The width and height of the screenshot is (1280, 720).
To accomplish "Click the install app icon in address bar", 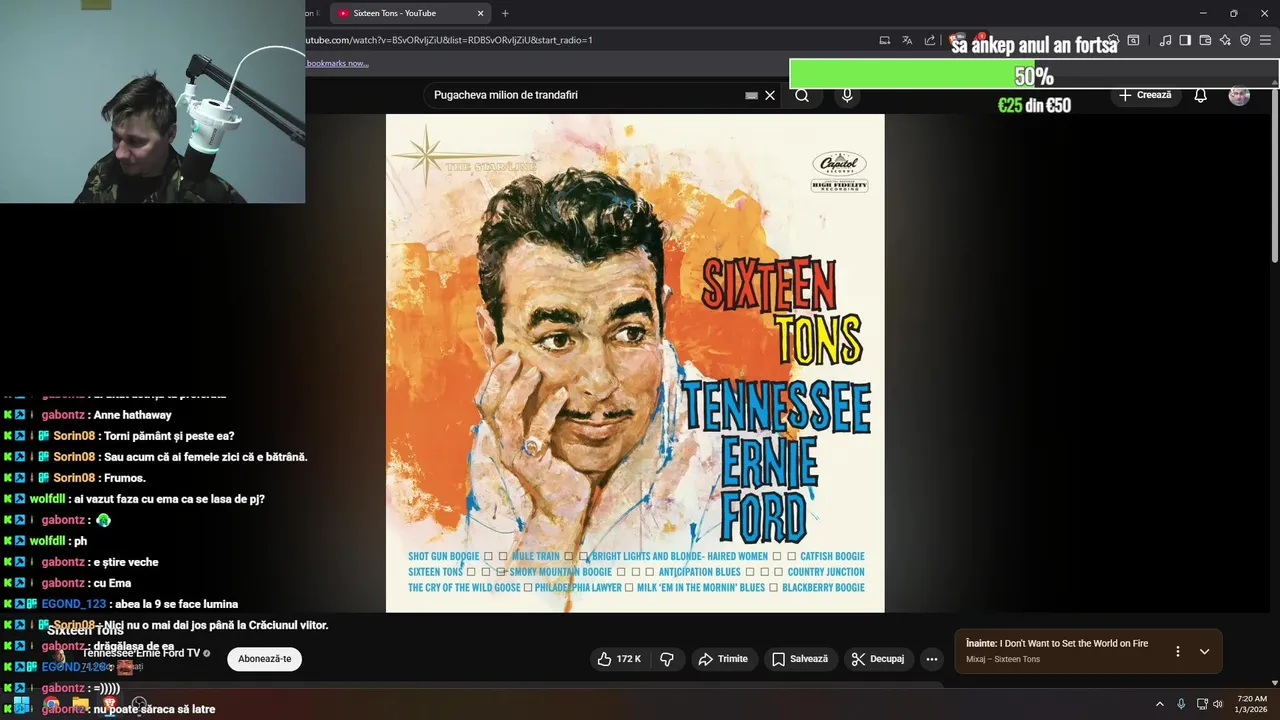I will point(884,40).
